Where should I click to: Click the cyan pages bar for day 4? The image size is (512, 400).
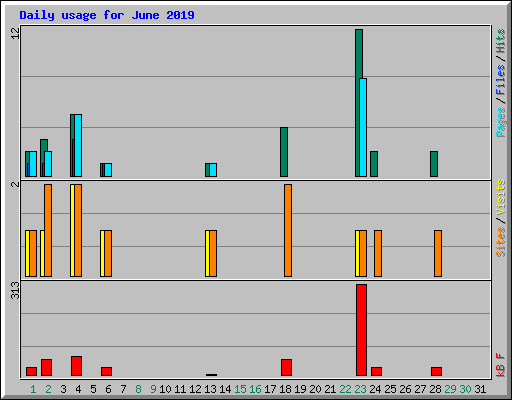(x=78, y=145)
